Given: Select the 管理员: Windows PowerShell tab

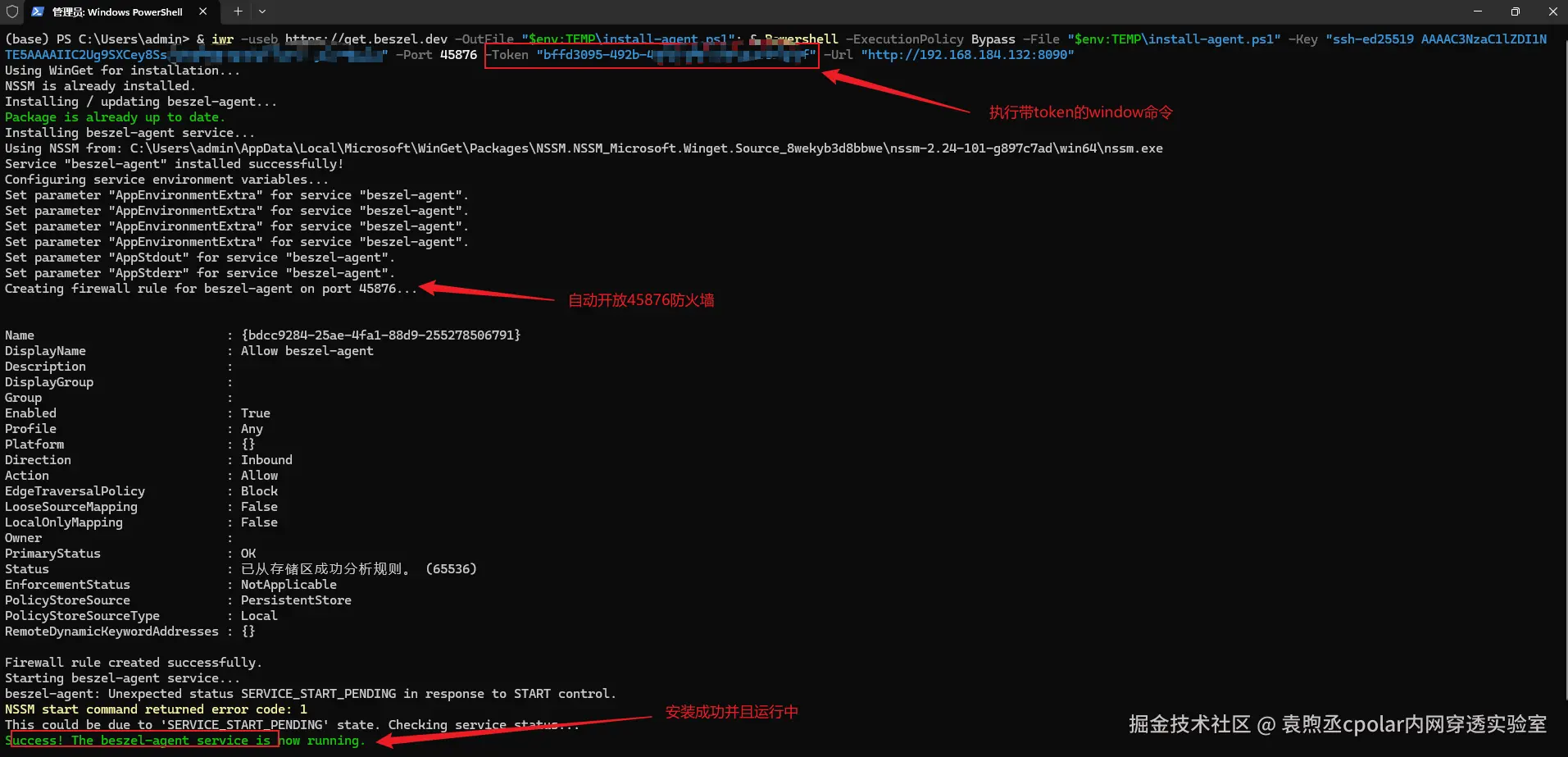Looking at the screenshot, I should (120, 11).
